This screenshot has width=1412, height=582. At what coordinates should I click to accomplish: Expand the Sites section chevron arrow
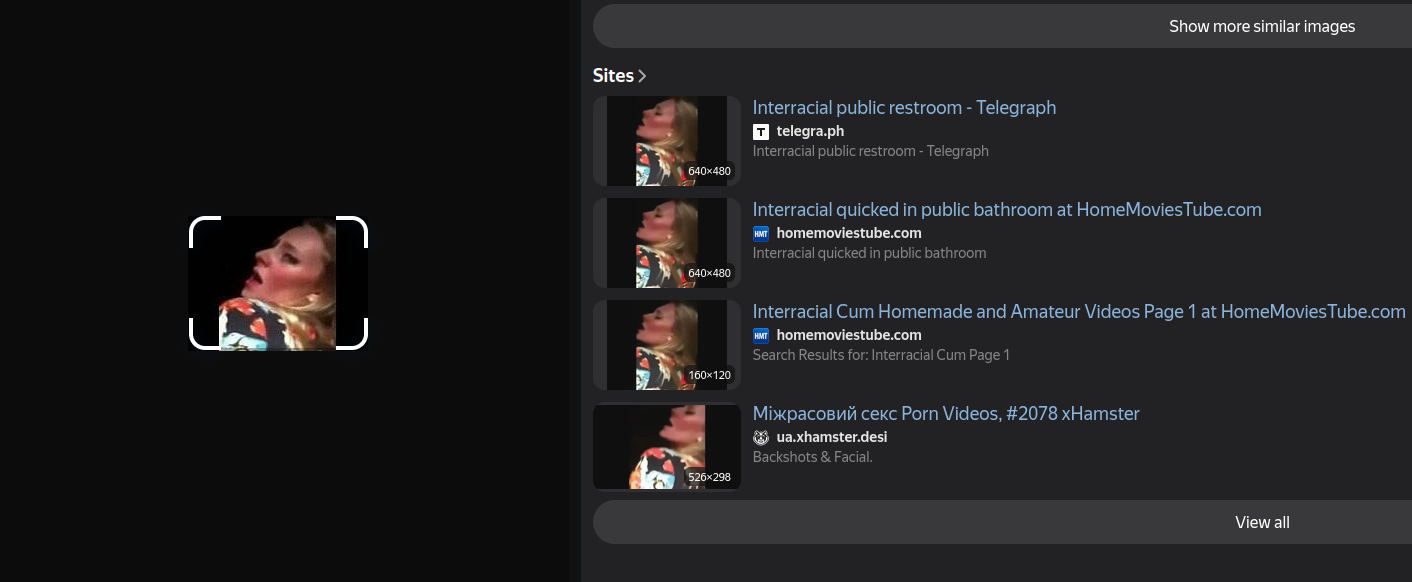click(x=642, y=76)
